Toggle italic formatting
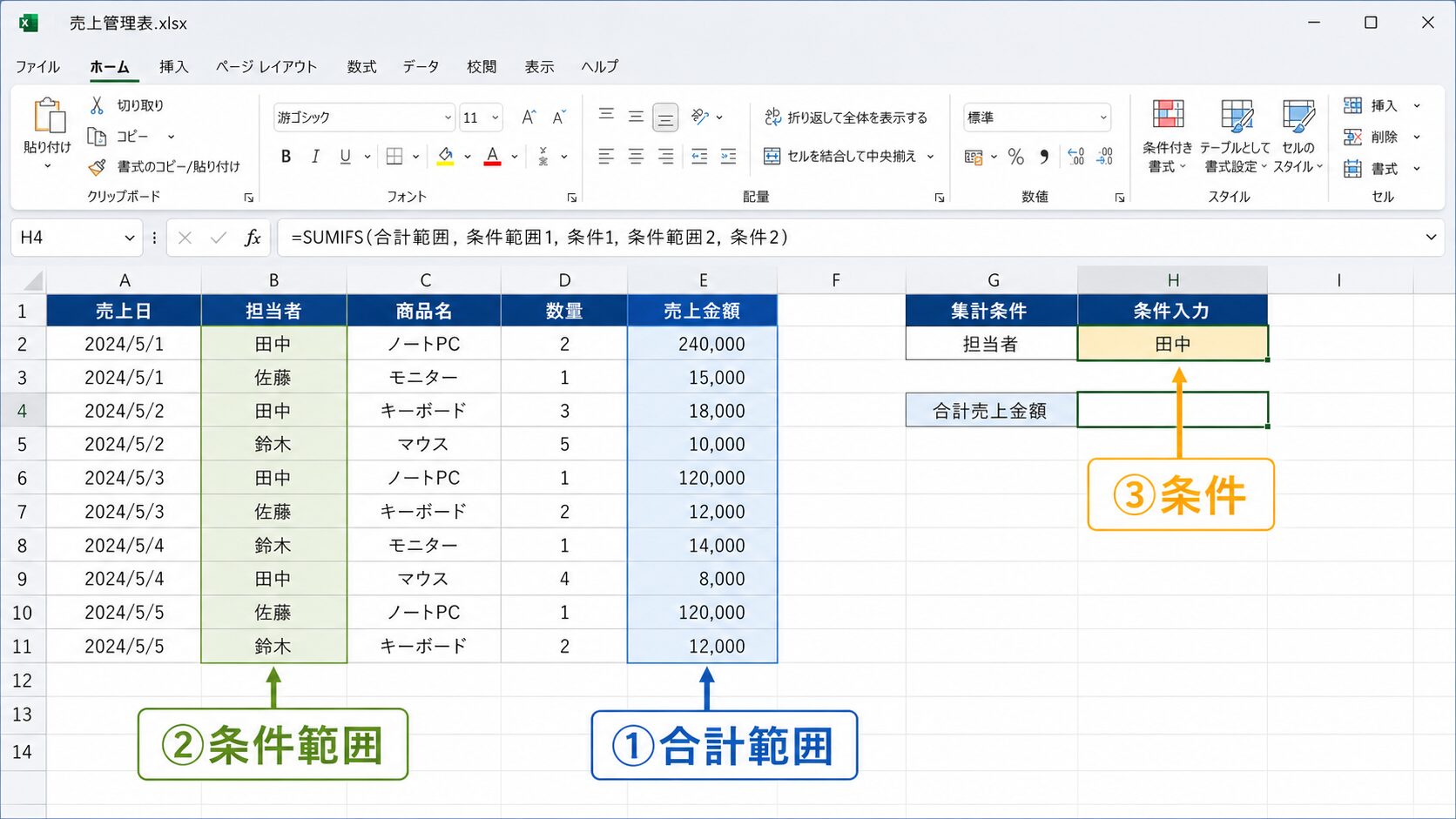The width and height of the screenshot is (1456, 819). click(315, 157)
